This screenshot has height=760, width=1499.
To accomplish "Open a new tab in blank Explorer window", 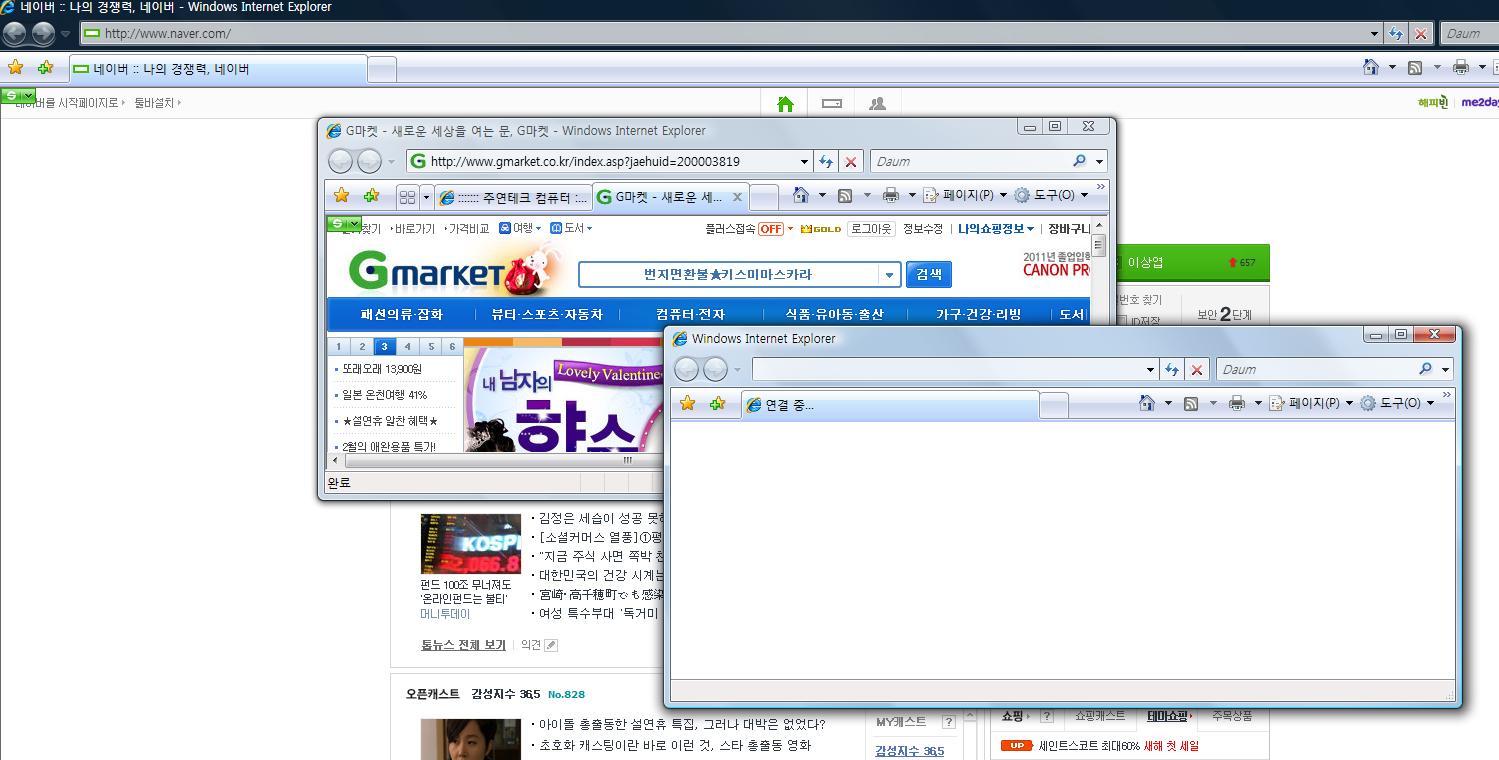I will pyautogui.click(x=1054, y=405).
